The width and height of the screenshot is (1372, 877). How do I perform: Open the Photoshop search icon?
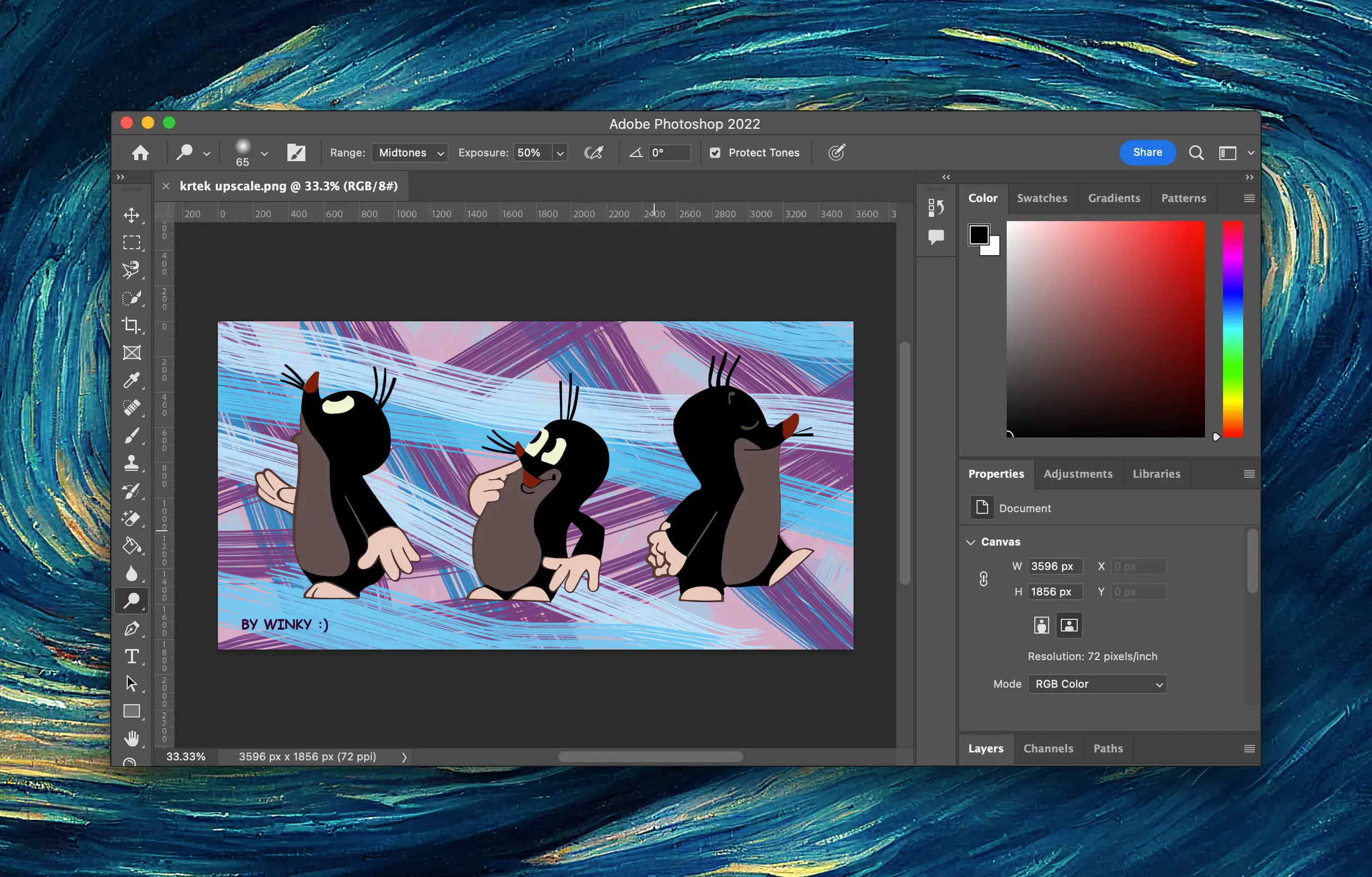(1196, 153)
